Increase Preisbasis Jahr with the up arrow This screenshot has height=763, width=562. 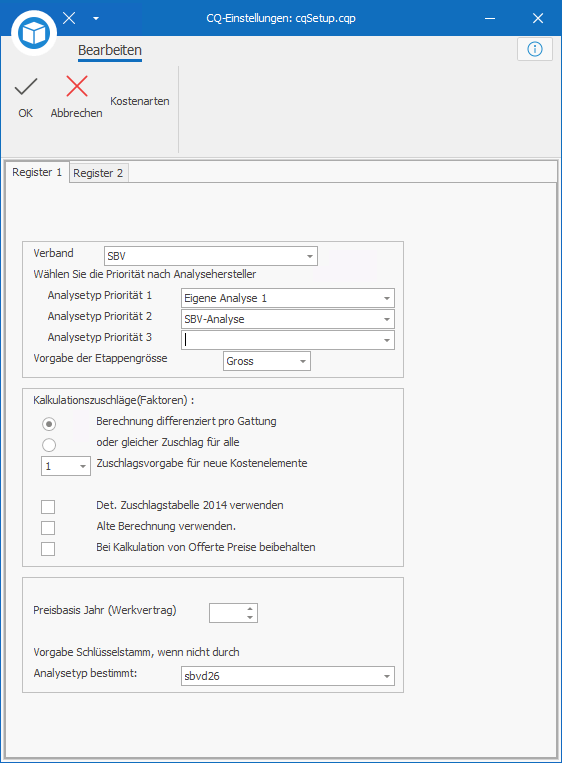250,608
